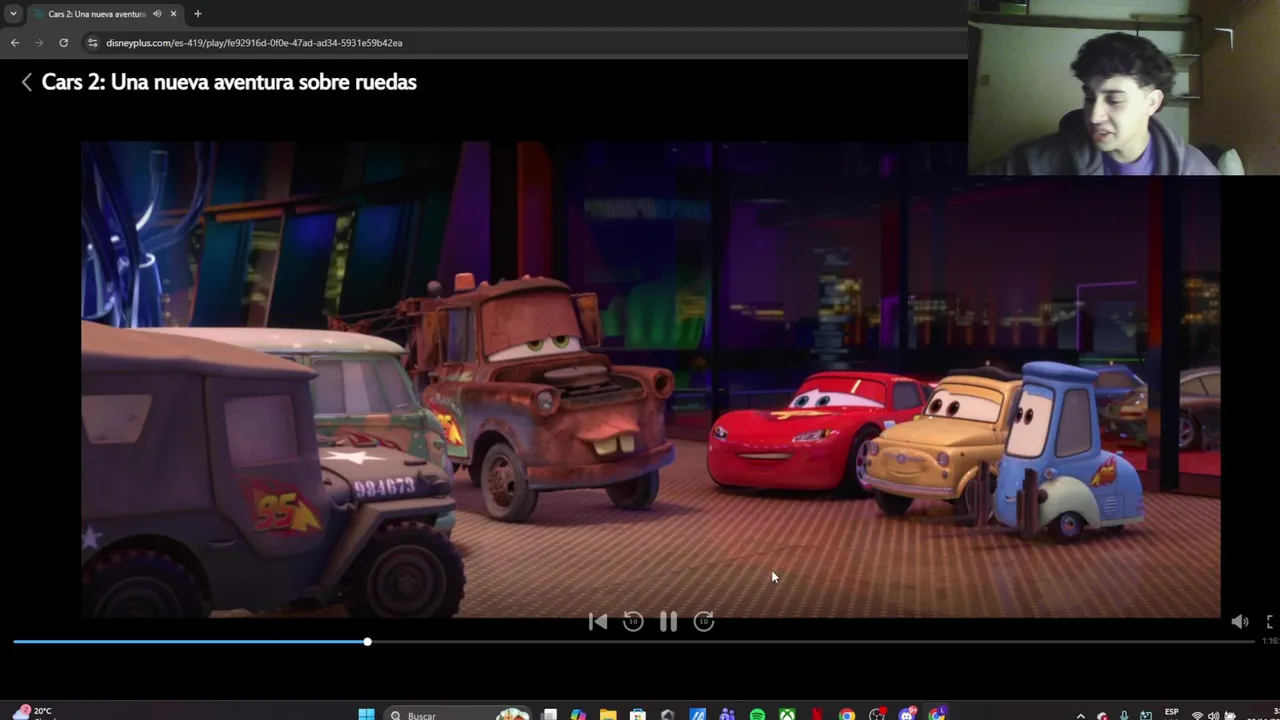Go forward in the browser
This screenshot has width=1280, height=720.
click(39, 43)
